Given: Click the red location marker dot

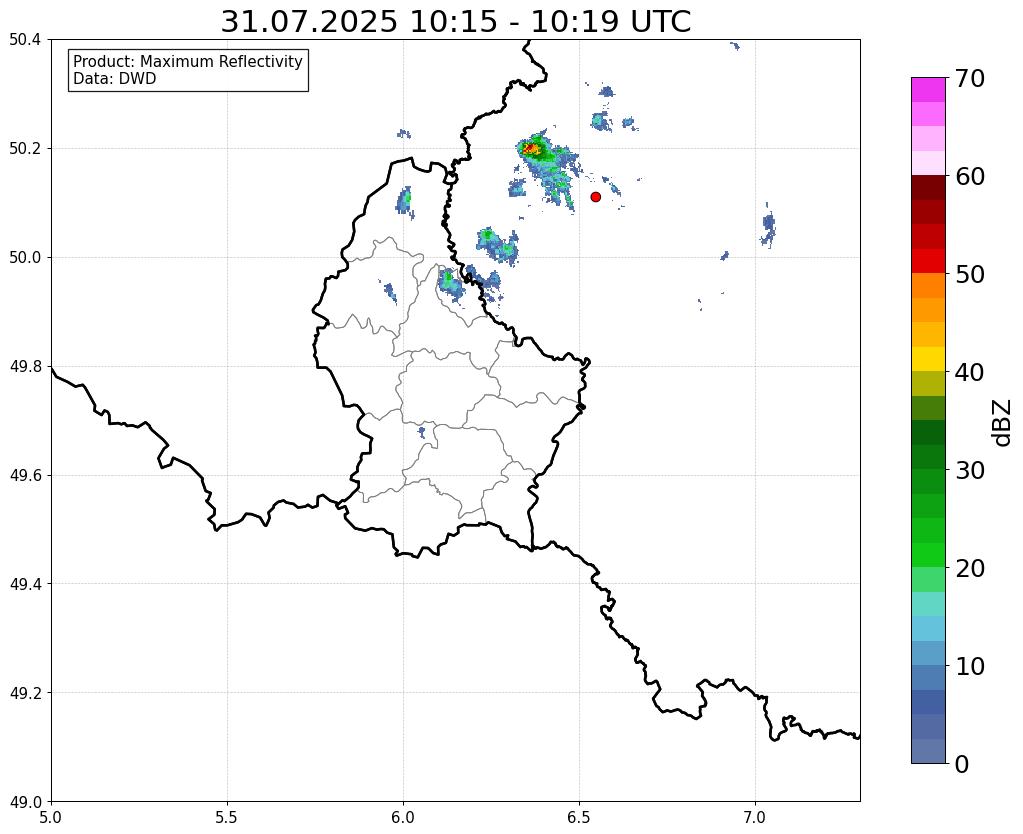Looking at the screenshot, I should tap(595, 196).
